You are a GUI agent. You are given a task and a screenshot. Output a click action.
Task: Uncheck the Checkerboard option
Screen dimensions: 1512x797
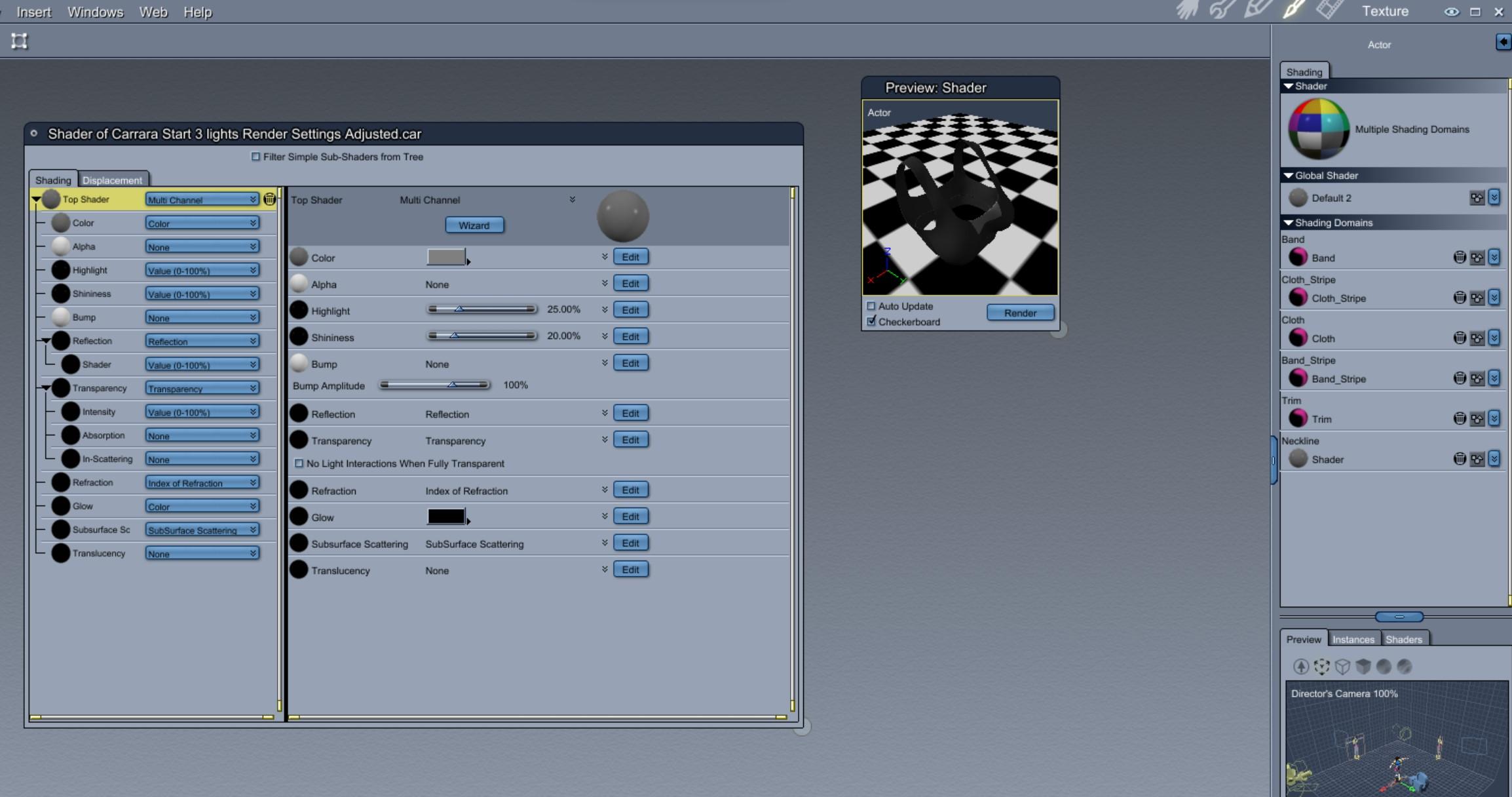(x=871, y=321)
